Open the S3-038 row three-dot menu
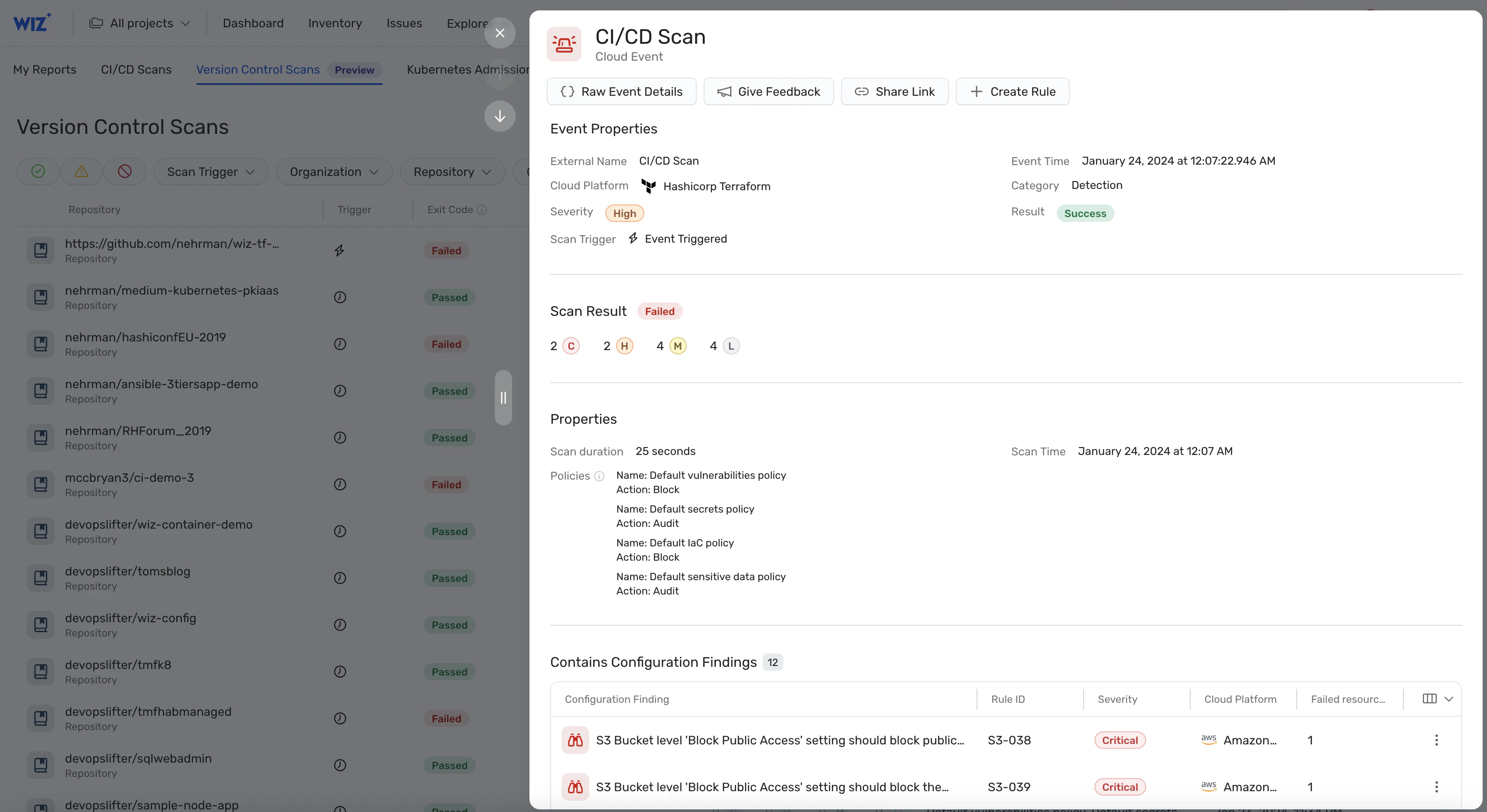Viewport: 1487px width, 812px height. [1436, 740]
